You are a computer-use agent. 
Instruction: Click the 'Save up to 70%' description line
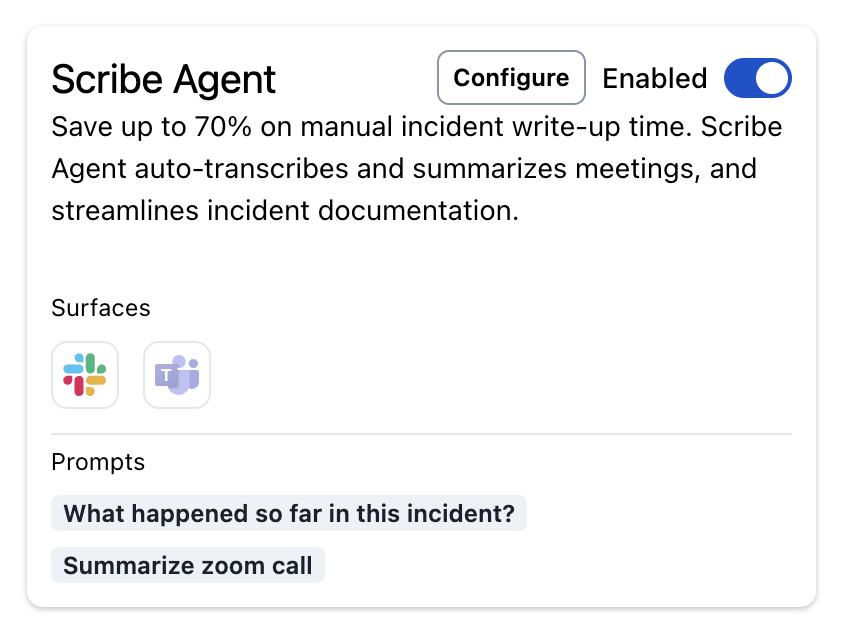[x=417, y=127]
